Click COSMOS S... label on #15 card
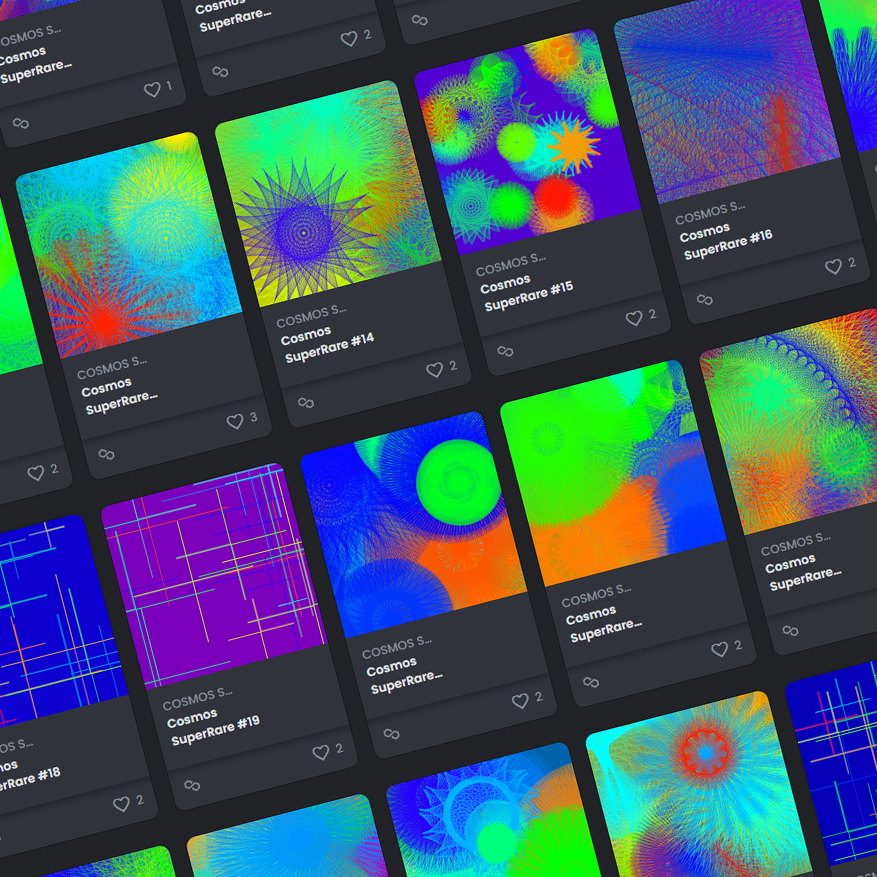The height and width of the screenshot is (877, 877). 511,265
